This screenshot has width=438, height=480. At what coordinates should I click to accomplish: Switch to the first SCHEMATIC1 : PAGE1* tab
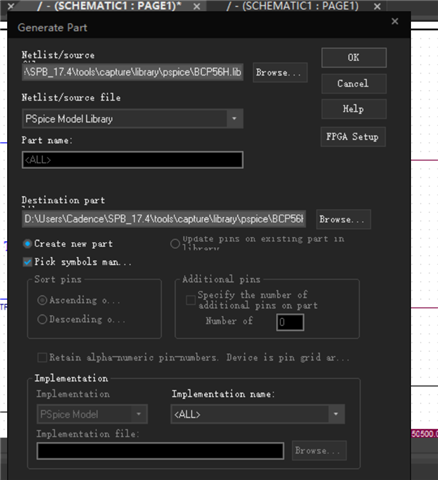point(110,6)
